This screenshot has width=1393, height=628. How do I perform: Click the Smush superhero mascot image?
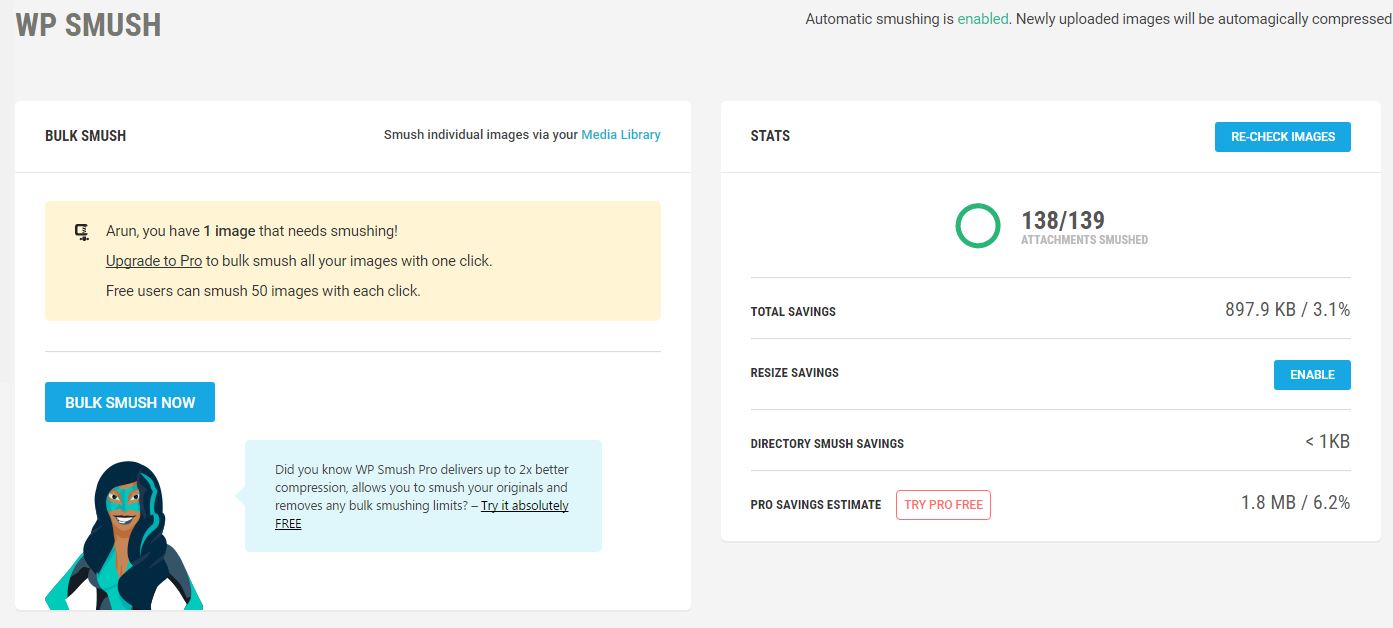(124, 535)
